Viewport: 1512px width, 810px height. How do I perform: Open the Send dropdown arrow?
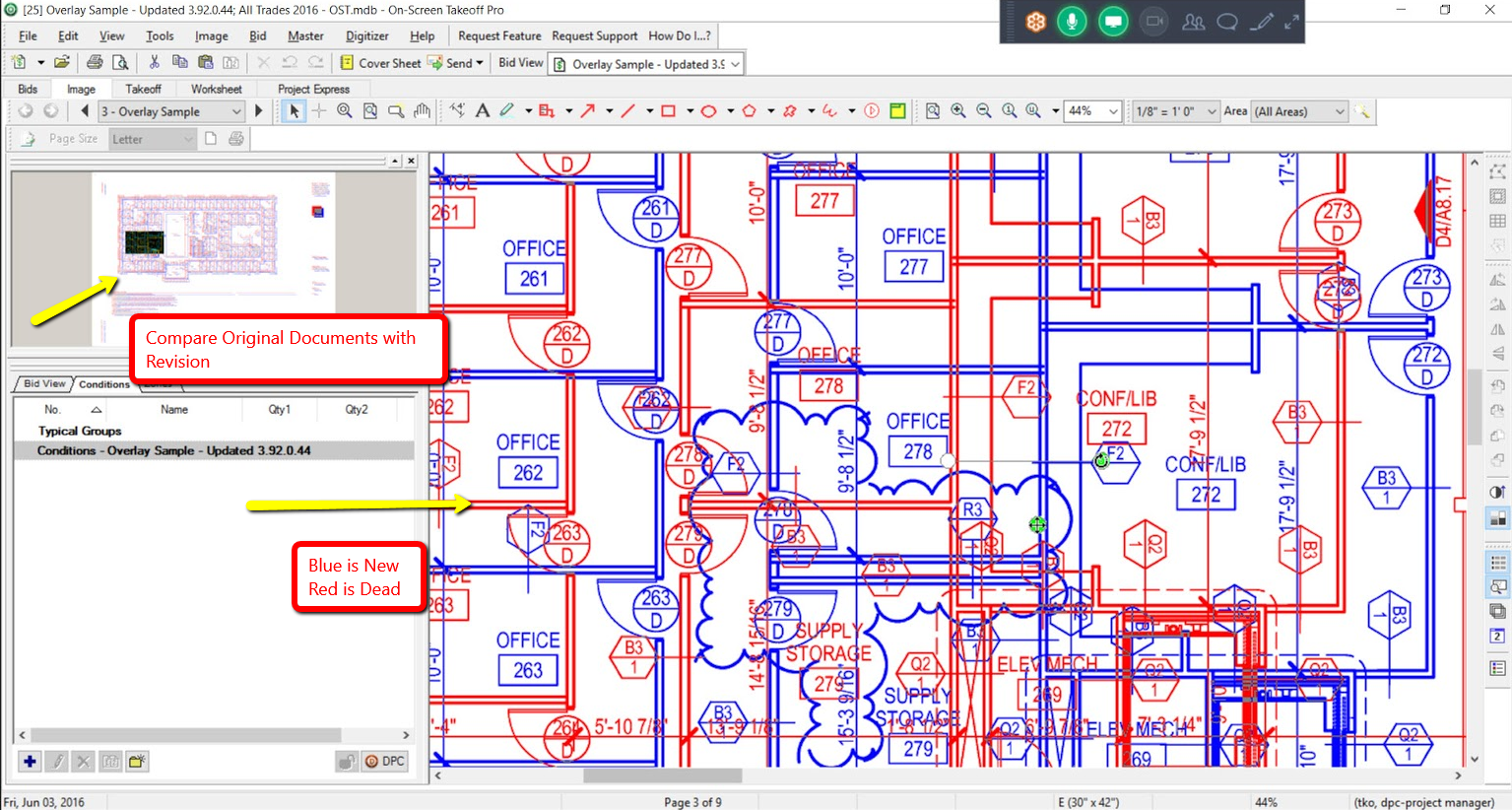point(480,63)
